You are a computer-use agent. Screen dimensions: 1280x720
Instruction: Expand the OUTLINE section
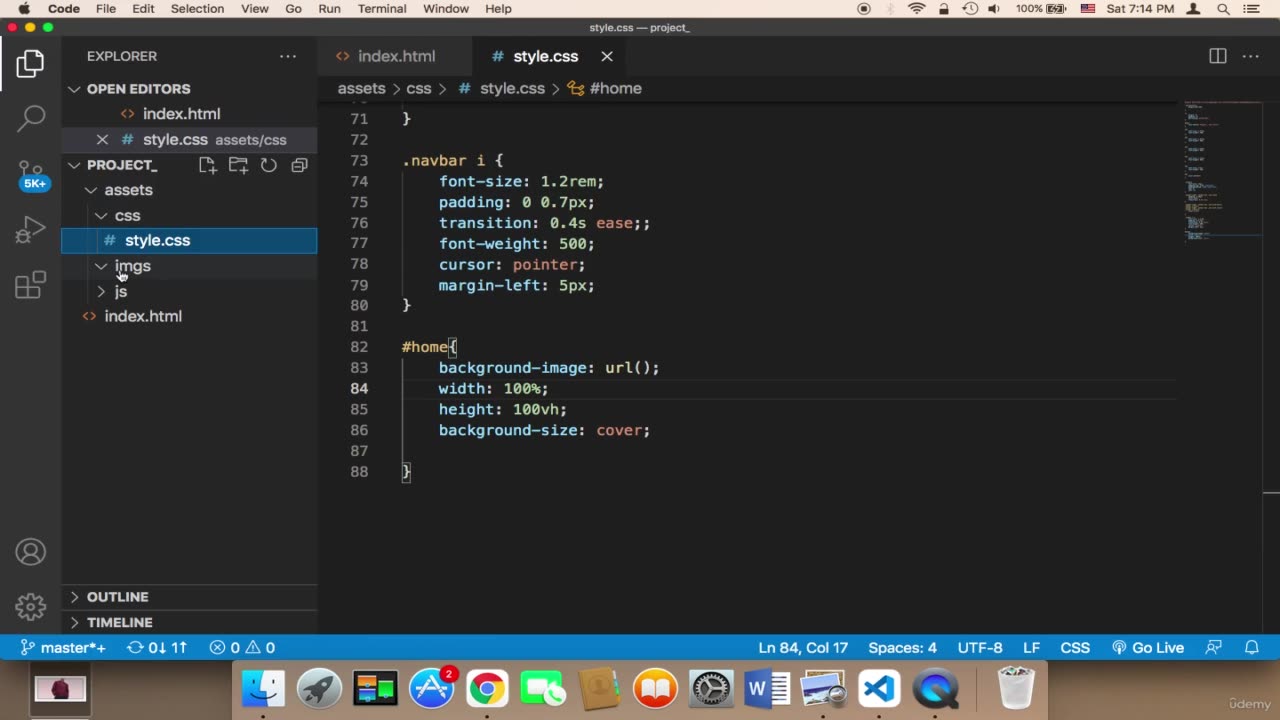coord(117,597)
